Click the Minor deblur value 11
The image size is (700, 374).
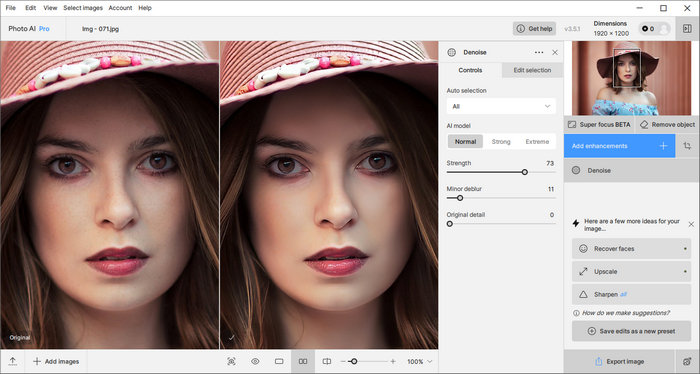551,189
